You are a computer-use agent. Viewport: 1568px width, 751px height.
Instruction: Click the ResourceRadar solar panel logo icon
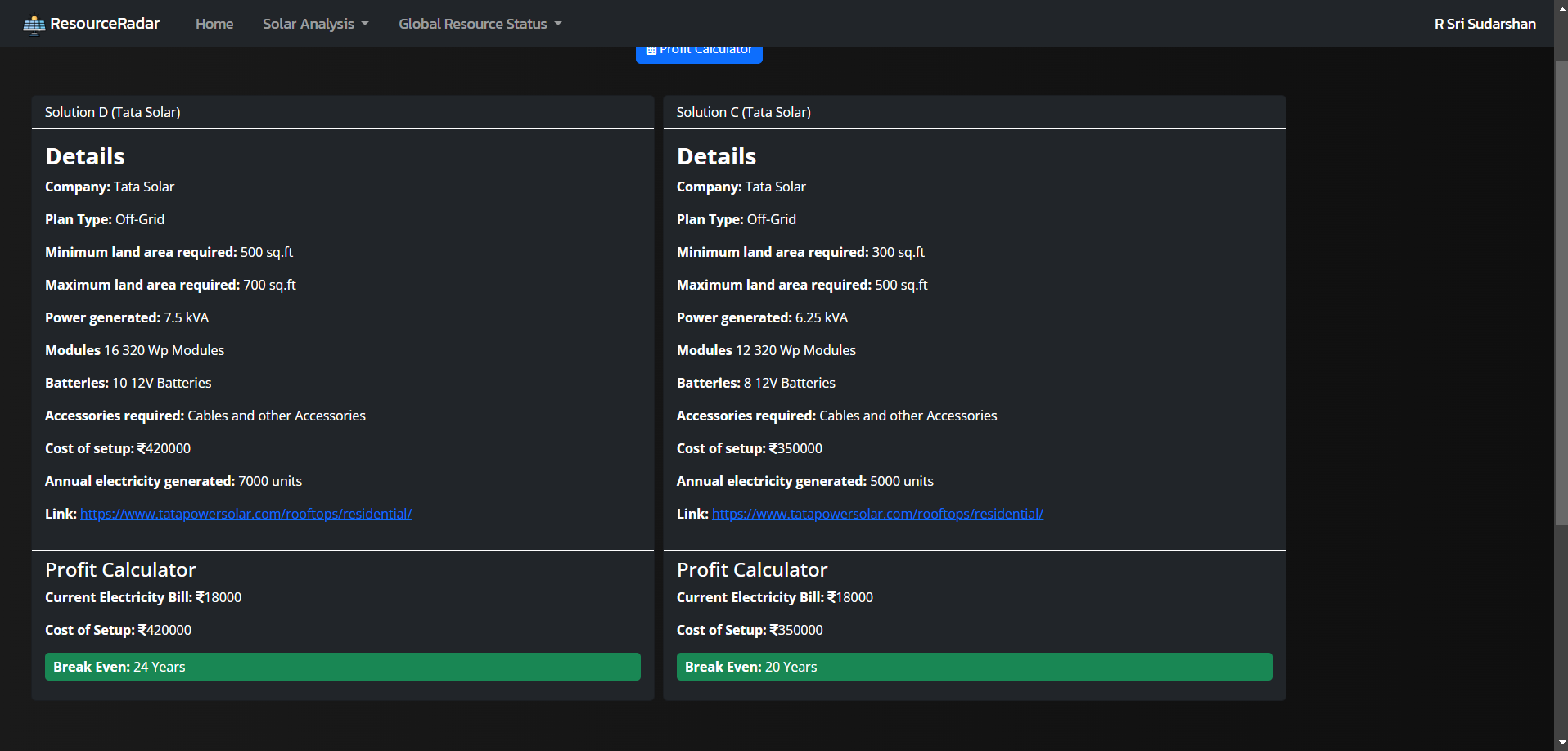click(x=34, y=25)
